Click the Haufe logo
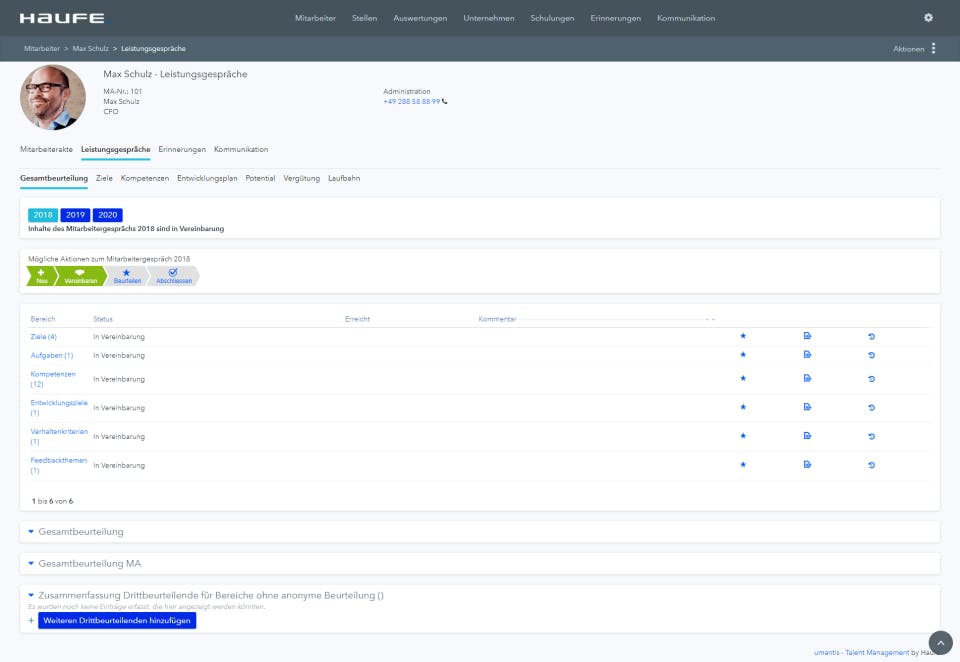 pyautogui.click(x=62, y=18)
